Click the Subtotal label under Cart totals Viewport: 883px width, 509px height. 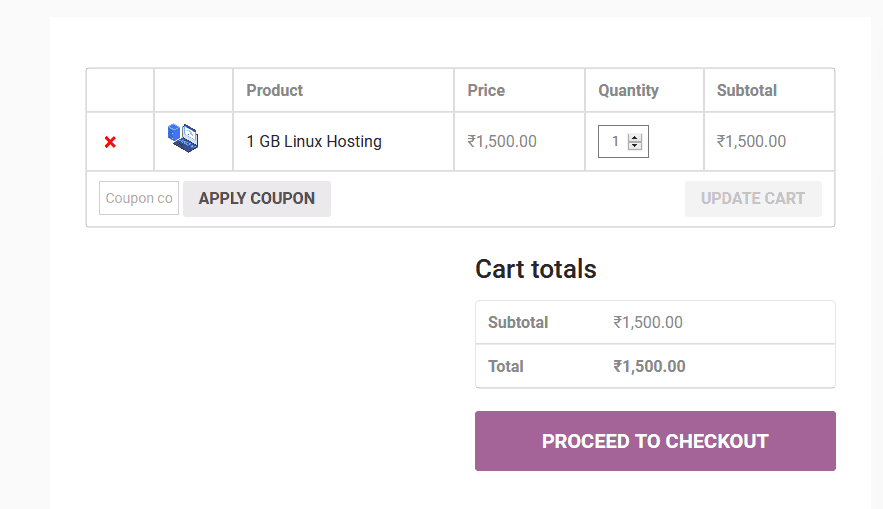tap(518, 323)
